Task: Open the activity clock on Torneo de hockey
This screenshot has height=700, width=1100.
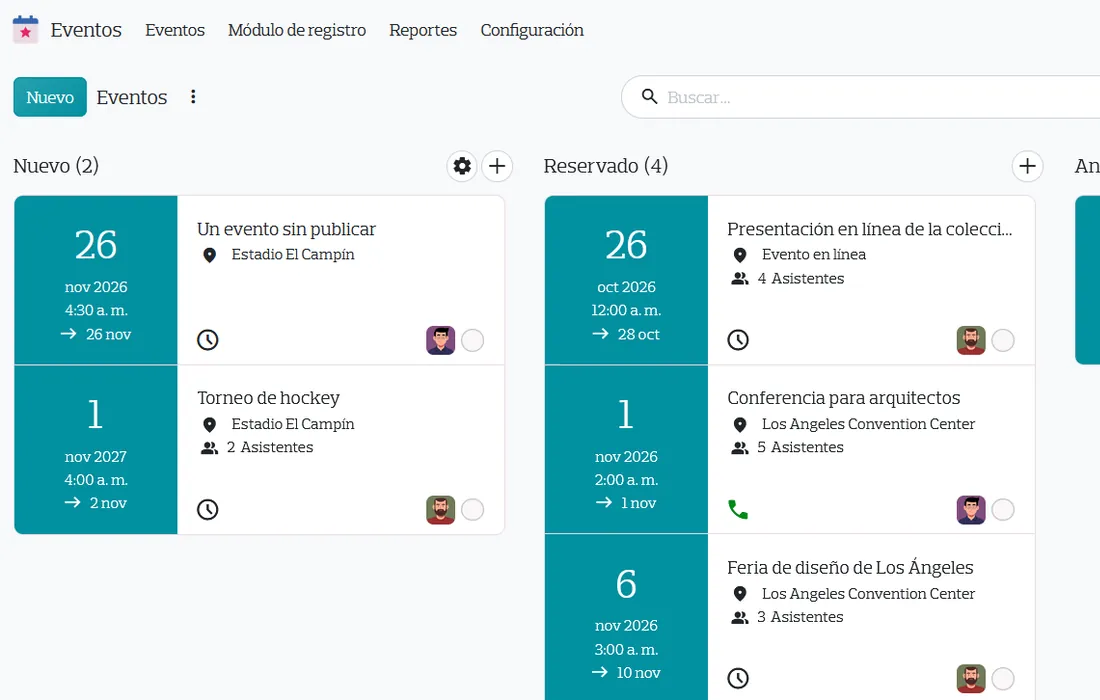Action: (208, 509)
